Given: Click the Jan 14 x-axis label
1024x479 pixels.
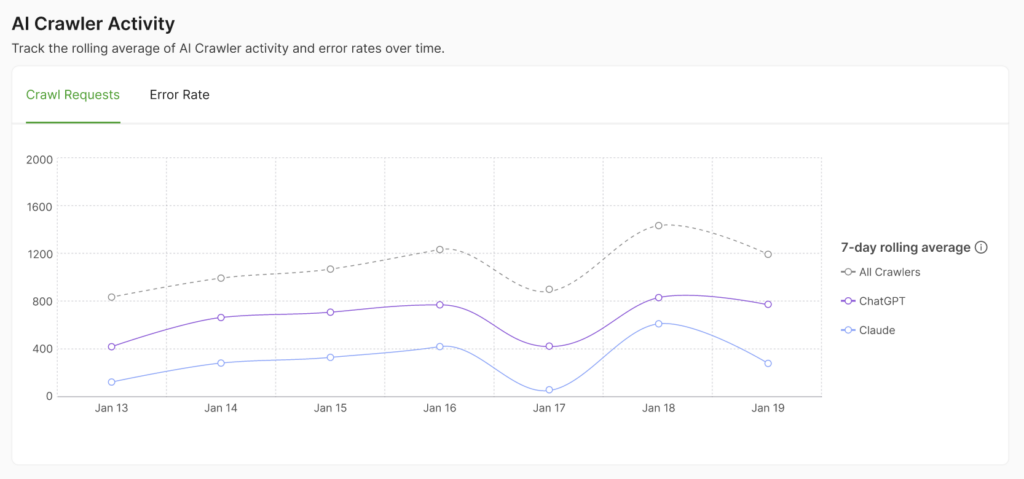Looking at the screenshot, I should tap(221, 408).
